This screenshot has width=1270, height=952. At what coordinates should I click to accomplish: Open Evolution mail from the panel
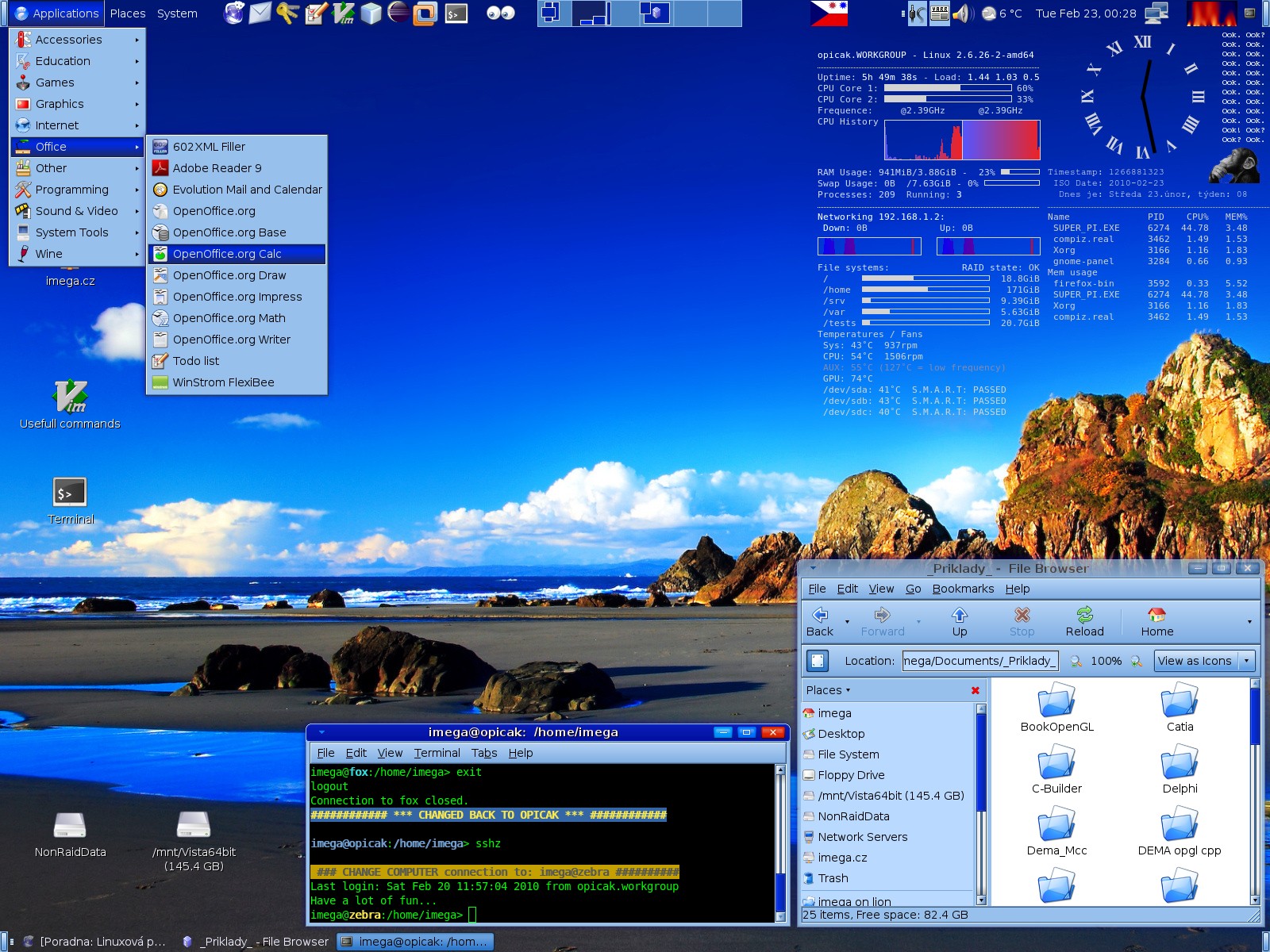257,13
